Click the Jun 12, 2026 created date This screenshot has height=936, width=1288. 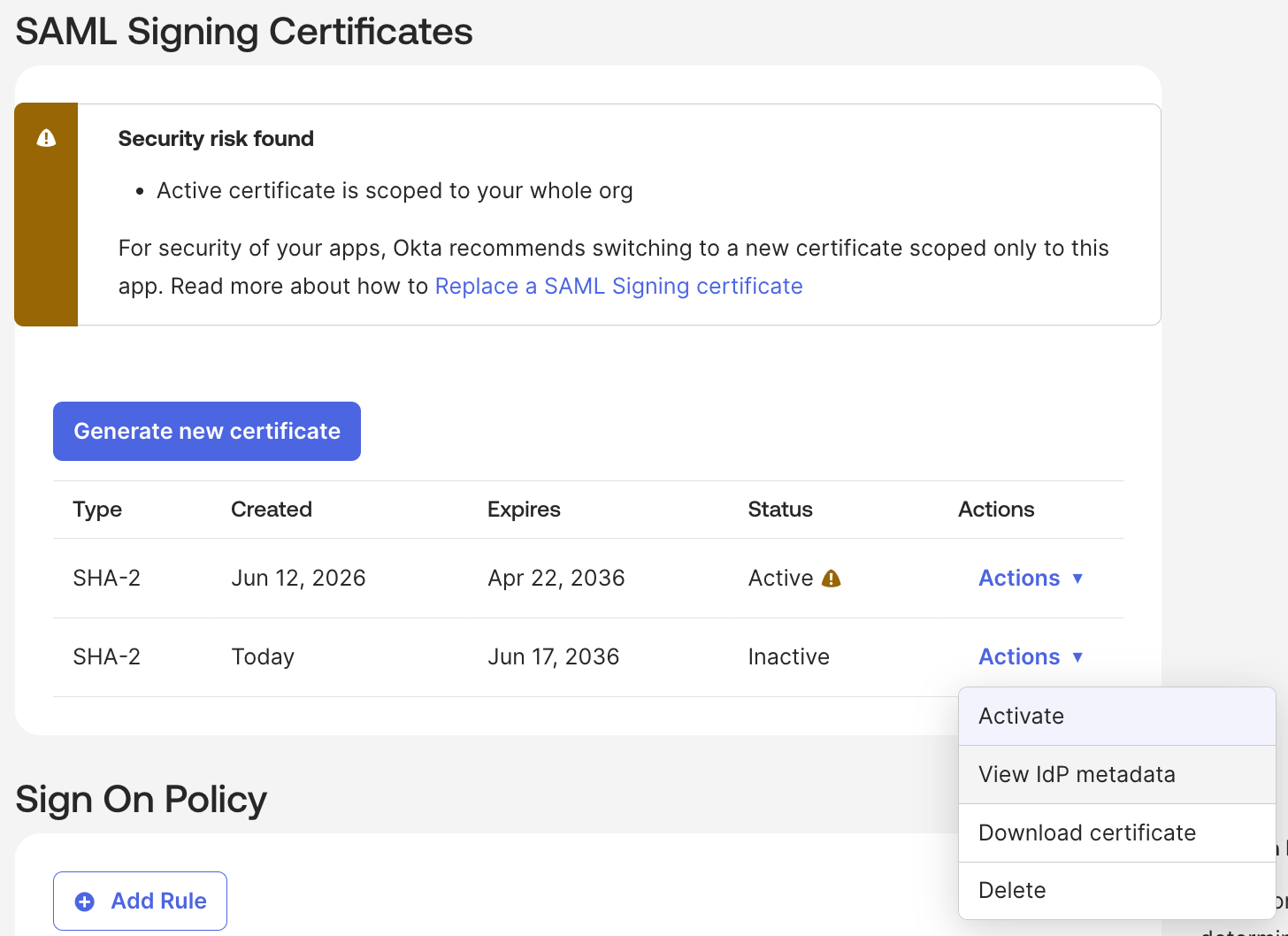(298, 578)
